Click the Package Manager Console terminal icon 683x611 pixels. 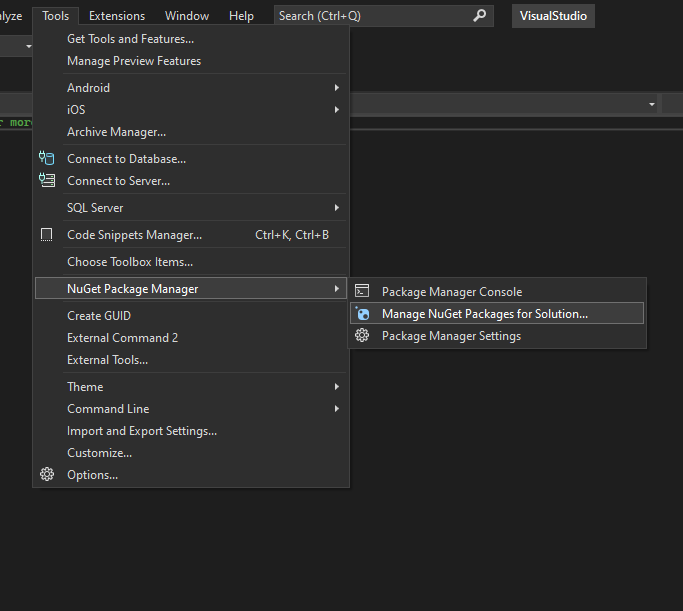[x=362, y=290]
